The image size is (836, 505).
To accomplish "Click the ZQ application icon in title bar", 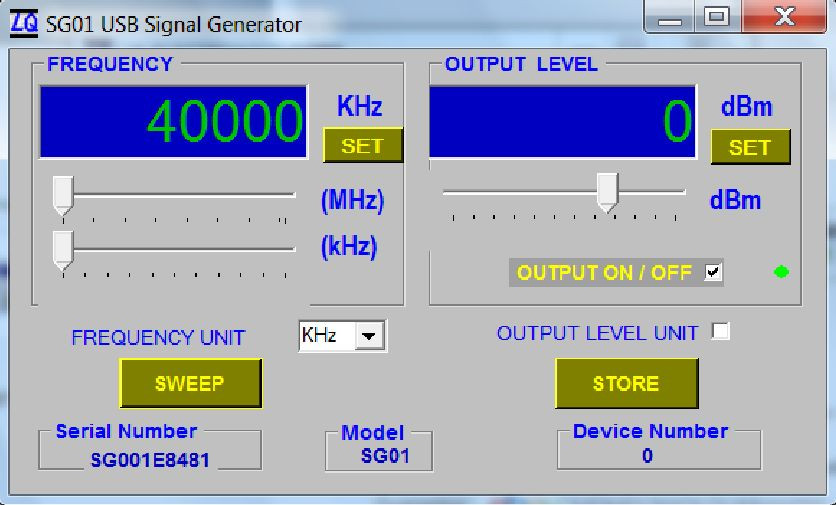I will (24, 23).
